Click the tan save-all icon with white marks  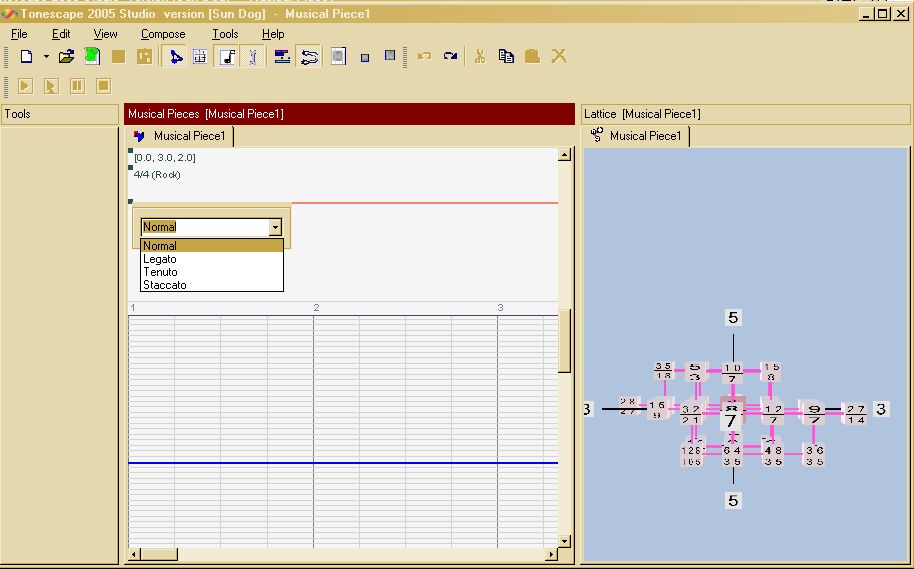[x=144, y=57]
